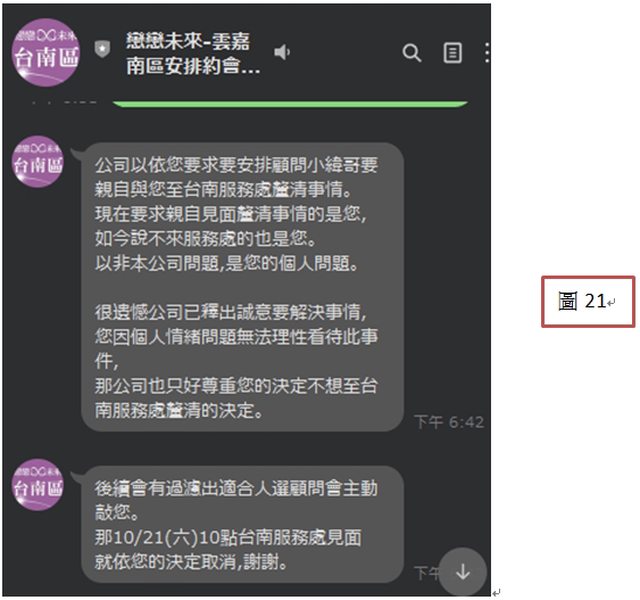Click the official account shield badge
The height and width of the screenshot is (600, 640).
coord(102,49)
